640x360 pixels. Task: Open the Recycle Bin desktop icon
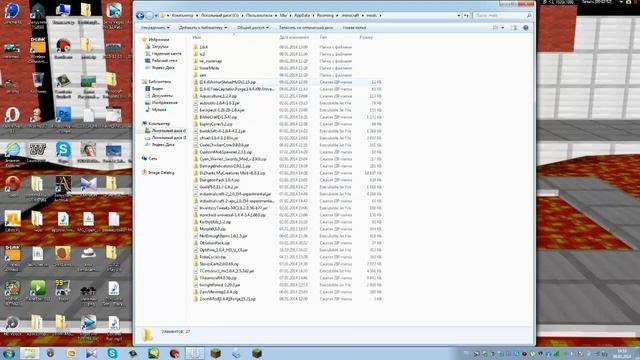click(x=38, y=80)
